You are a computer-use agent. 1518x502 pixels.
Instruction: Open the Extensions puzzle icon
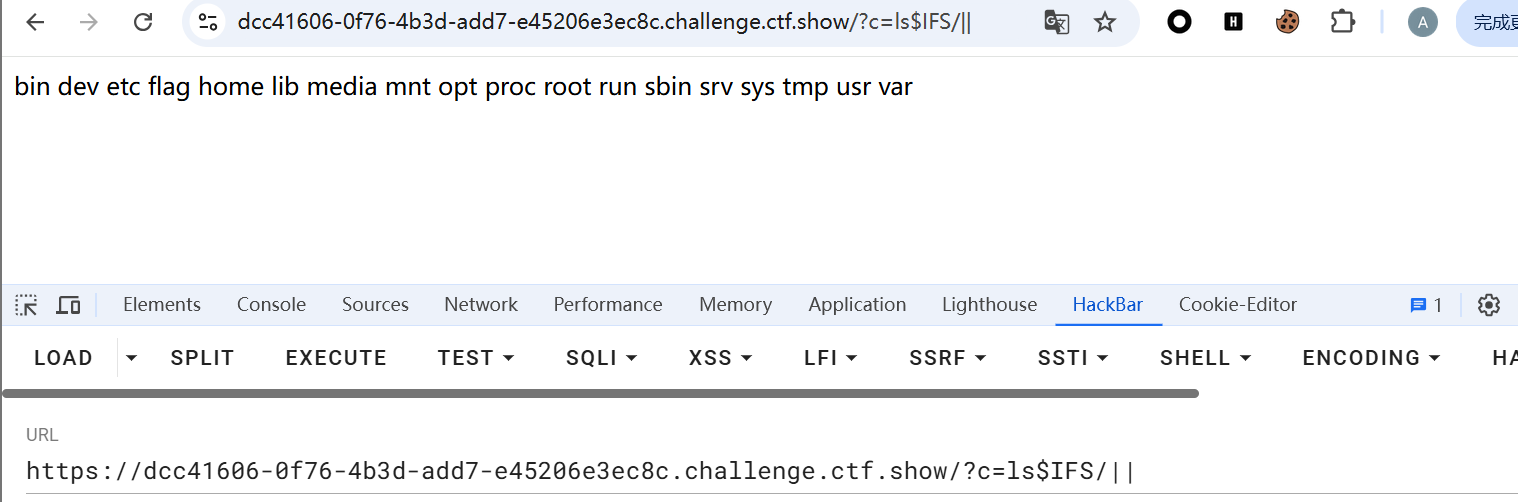[x=1342, y=22]
